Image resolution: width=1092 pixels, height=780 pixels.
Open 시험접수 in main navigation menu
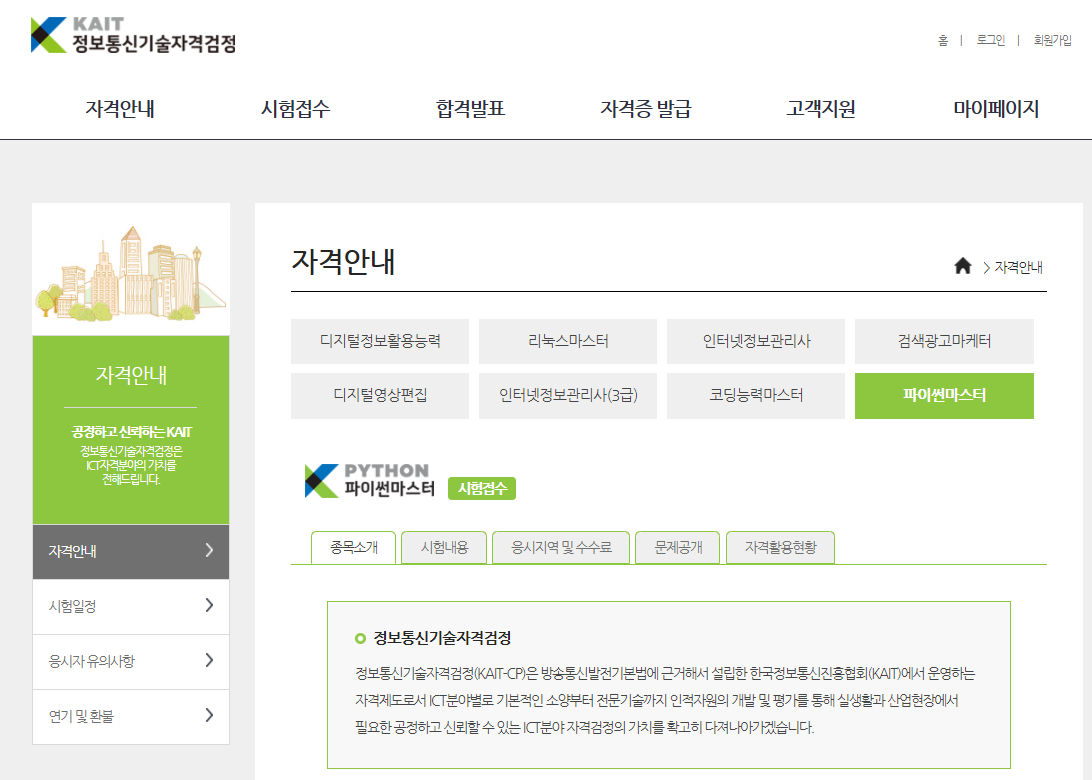point(295,109)
